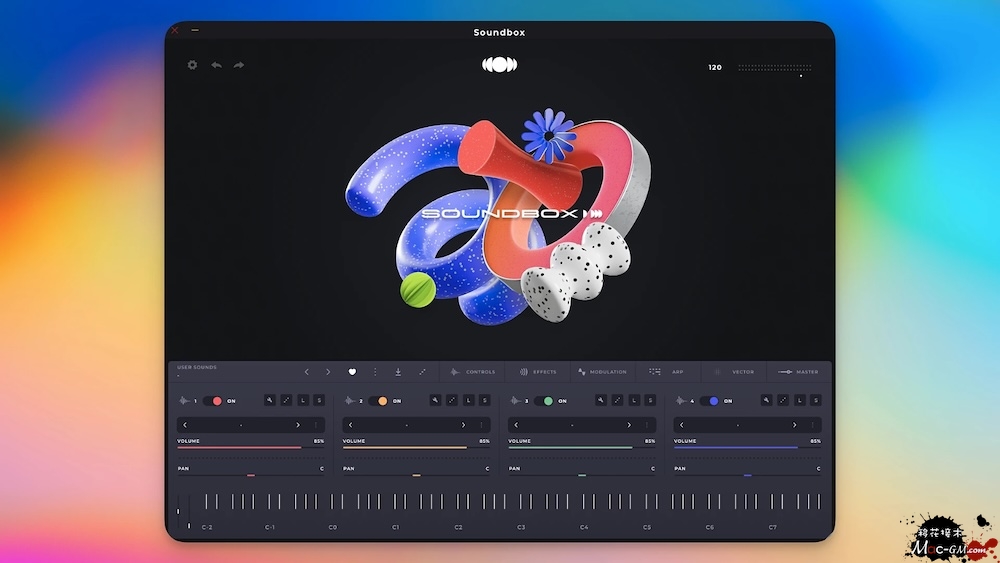Click the undo arrow icon
Viewport: 1000px width, 563px height.
tap(216, 65)
